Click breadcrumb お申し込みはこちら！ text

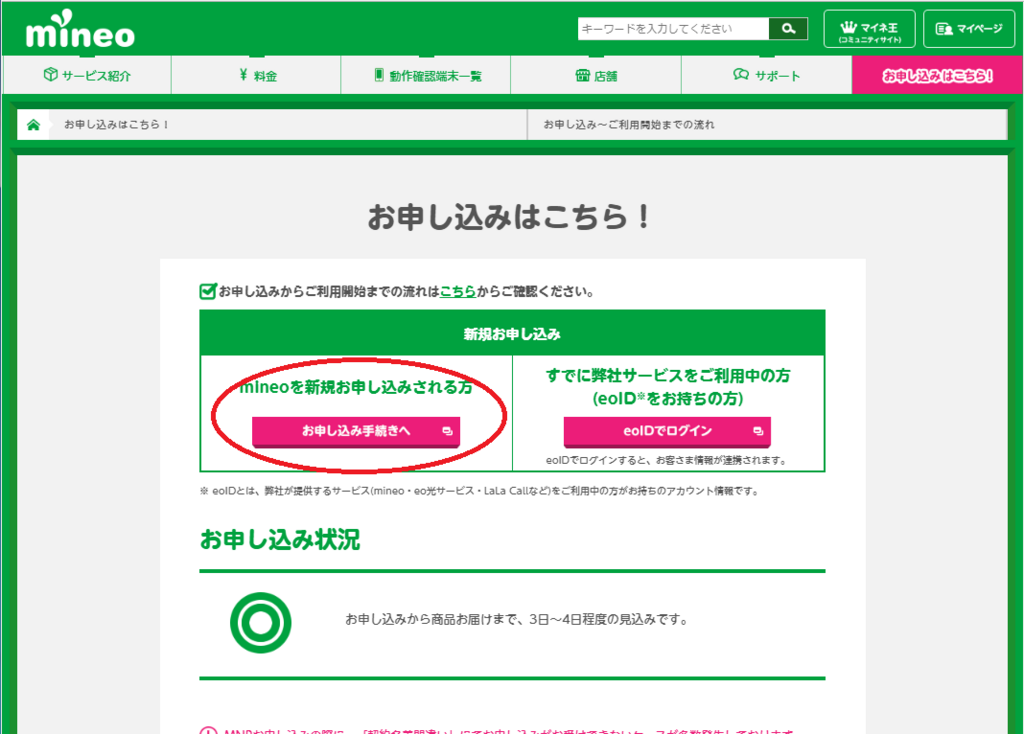117,125
